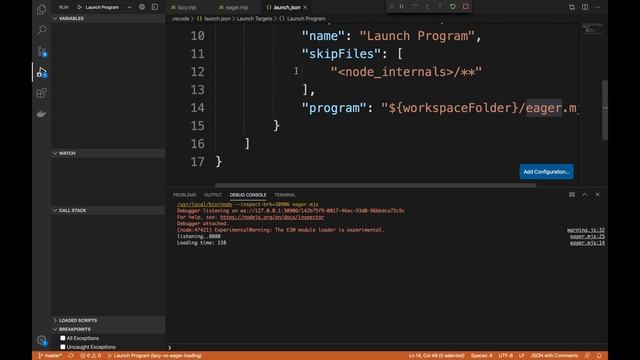The image size is (640, 360).
Task: Open the debug console icon in the Run header
Action: click(x=155, y=7)
